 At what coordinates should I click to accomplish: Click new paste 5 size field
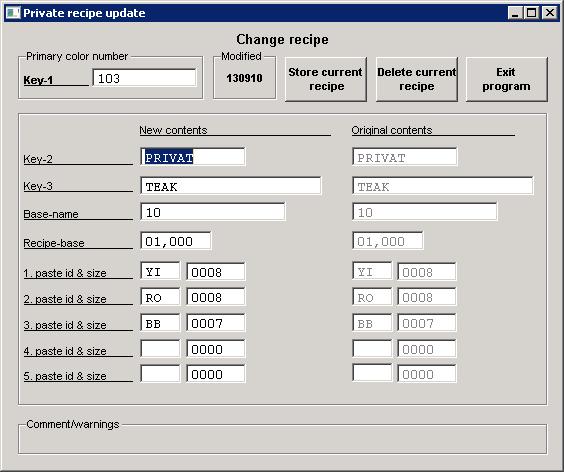pos(216,374)
